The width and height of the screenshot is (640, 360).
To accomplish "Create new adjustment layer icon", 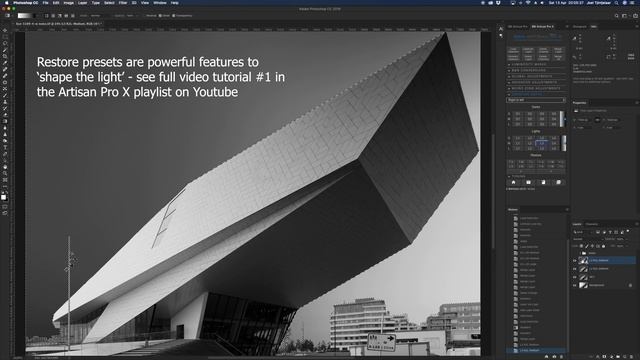I will (611, 356).
